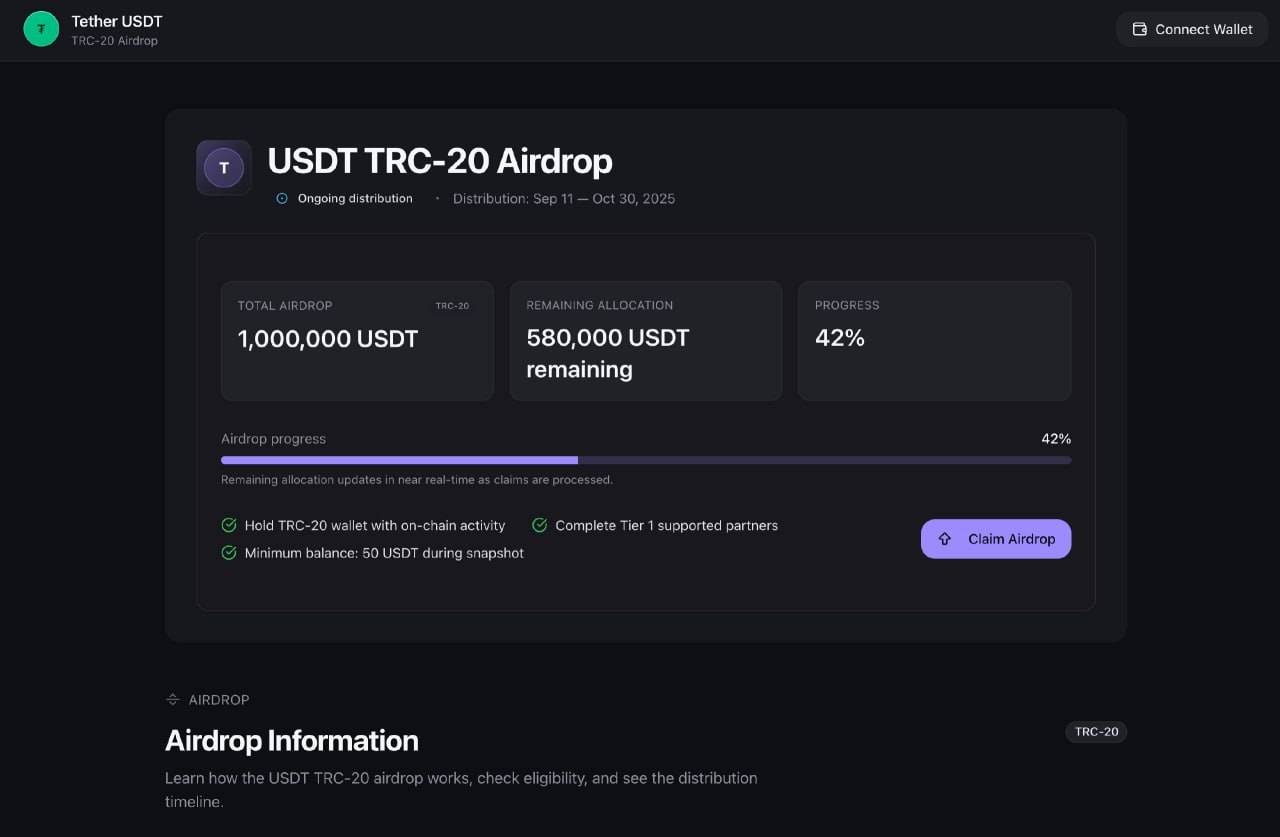Click the green Tether logo in header
The width and height of the screenshot is (1280, 837).
41,29
